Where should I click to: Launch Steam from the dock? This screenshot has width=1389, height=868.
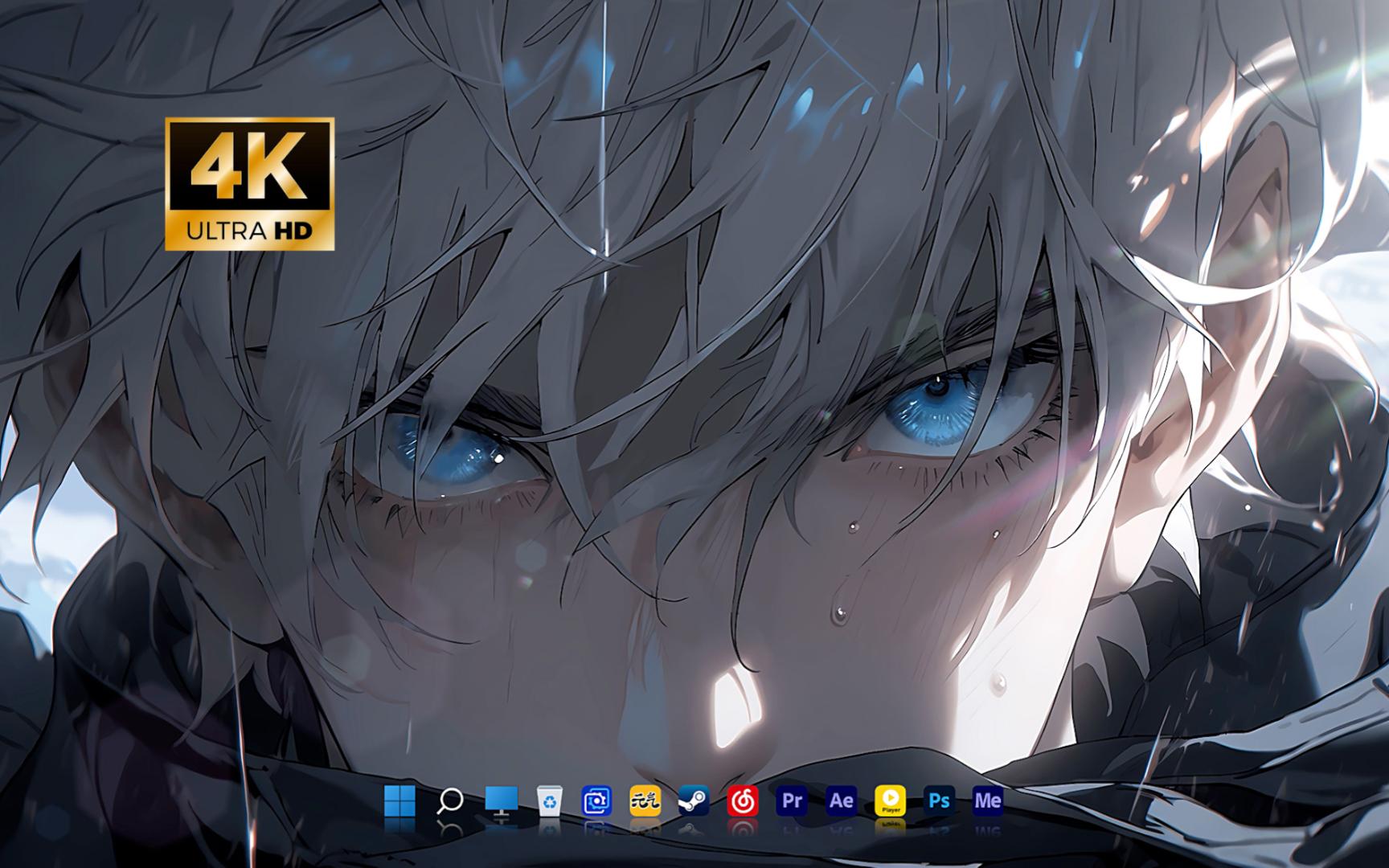point(694,800)
